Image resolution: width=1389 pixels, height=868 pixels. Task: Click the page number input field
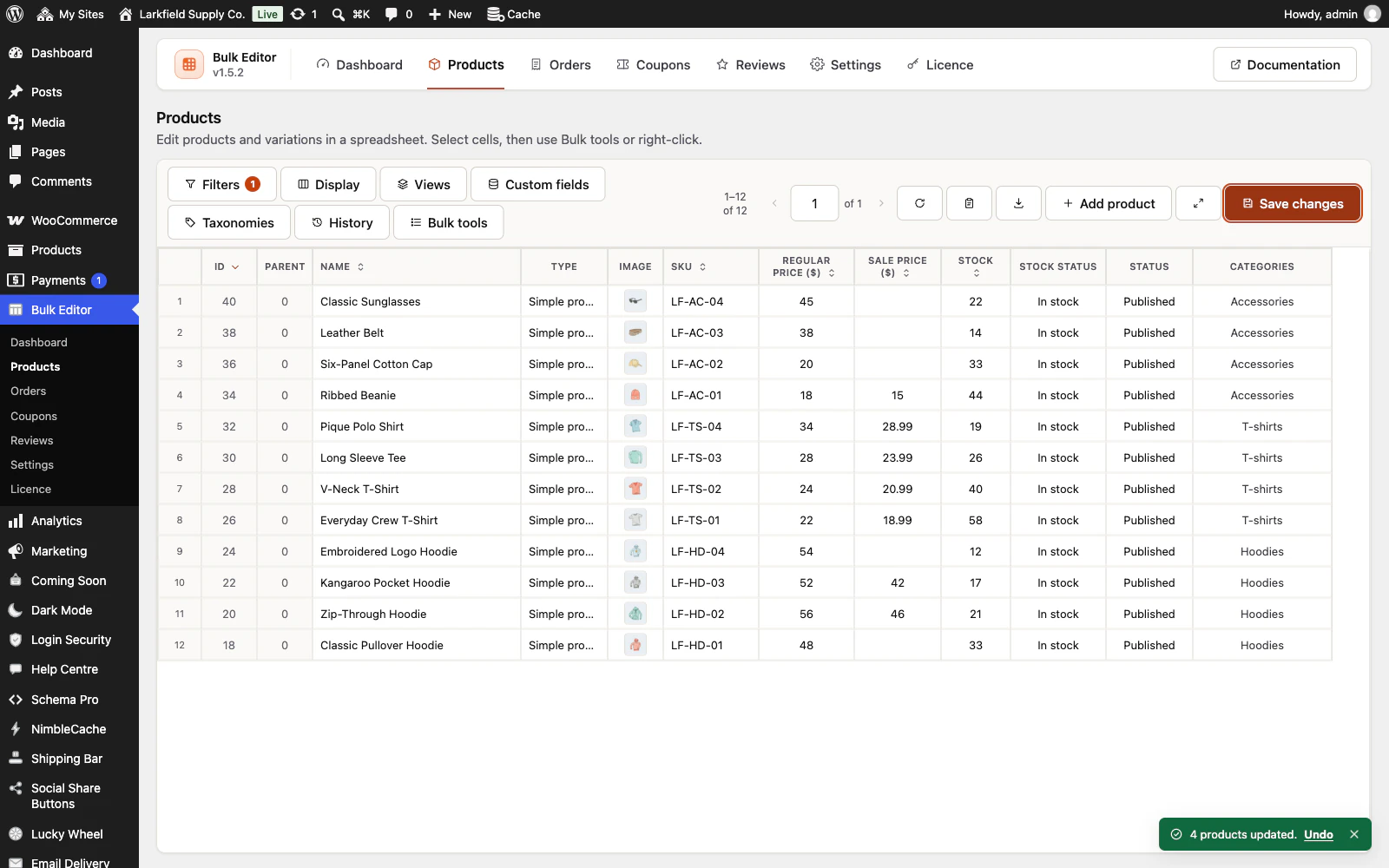click(814, 203)
